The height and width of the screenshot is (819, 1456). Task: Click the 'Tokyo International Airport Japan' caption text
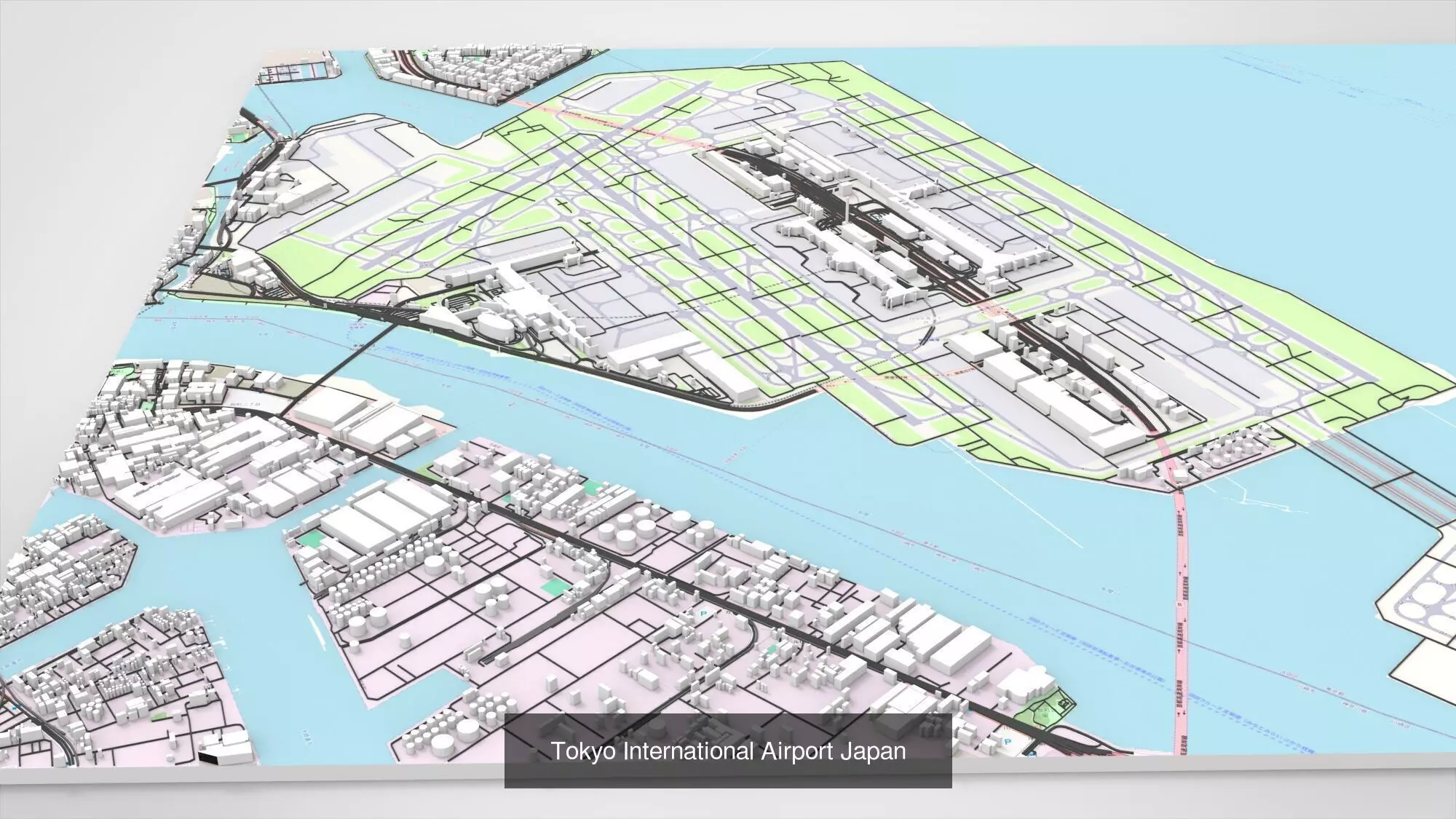(x=728, y=751)
